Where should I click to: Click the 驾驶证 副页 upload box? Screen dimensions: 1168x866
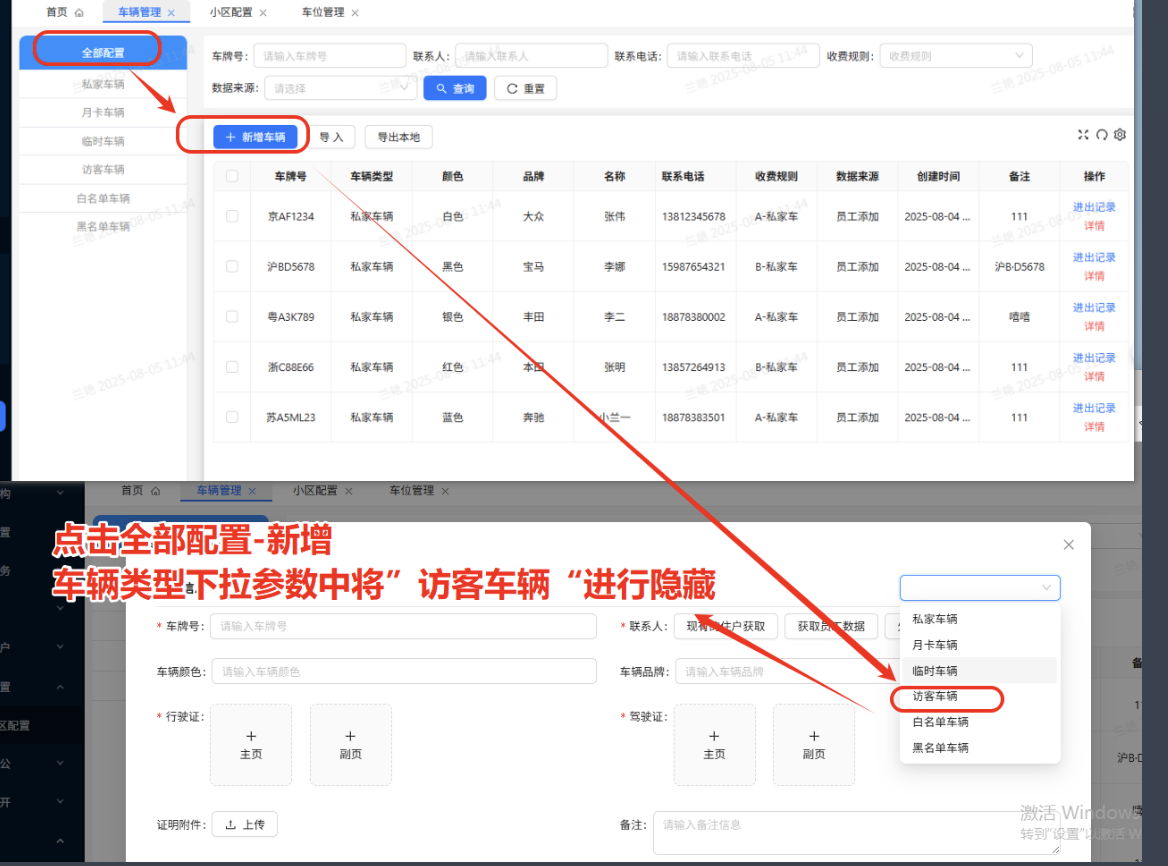[x=813, y=744]
